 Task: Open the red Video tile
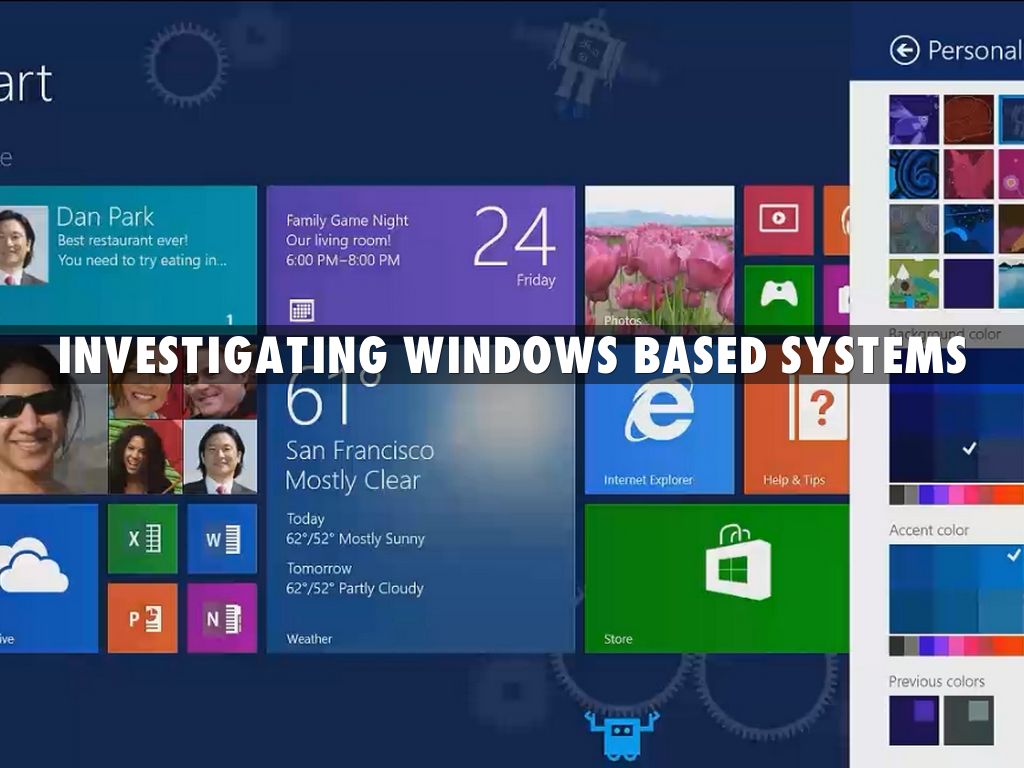(778, 220)
